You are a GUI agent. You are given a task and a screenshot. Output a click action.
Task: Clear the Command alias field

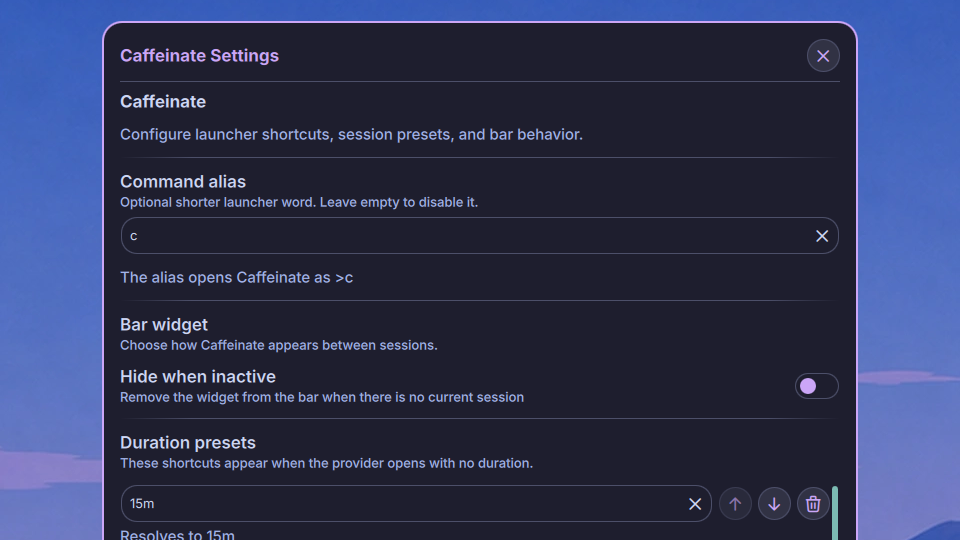coord(822,236)
